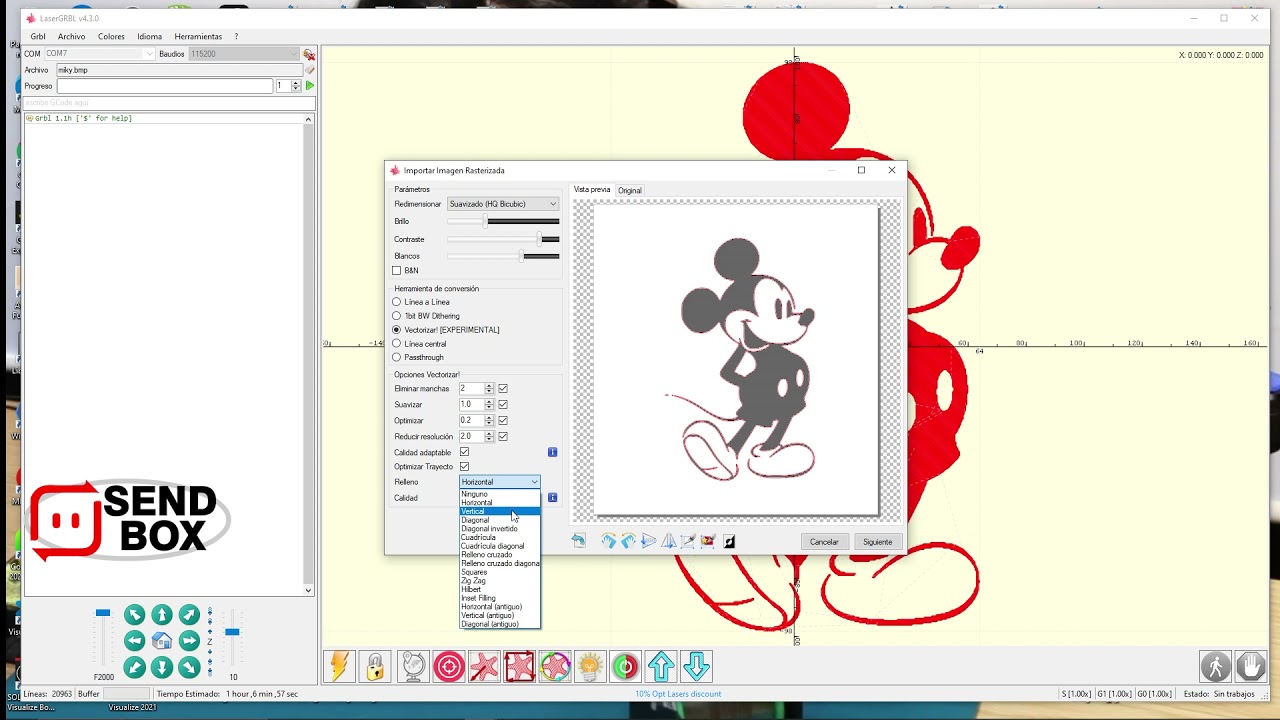Click the star corner-arrow icon
This screenshot has height=720, width=1280.
click(484, 666)
